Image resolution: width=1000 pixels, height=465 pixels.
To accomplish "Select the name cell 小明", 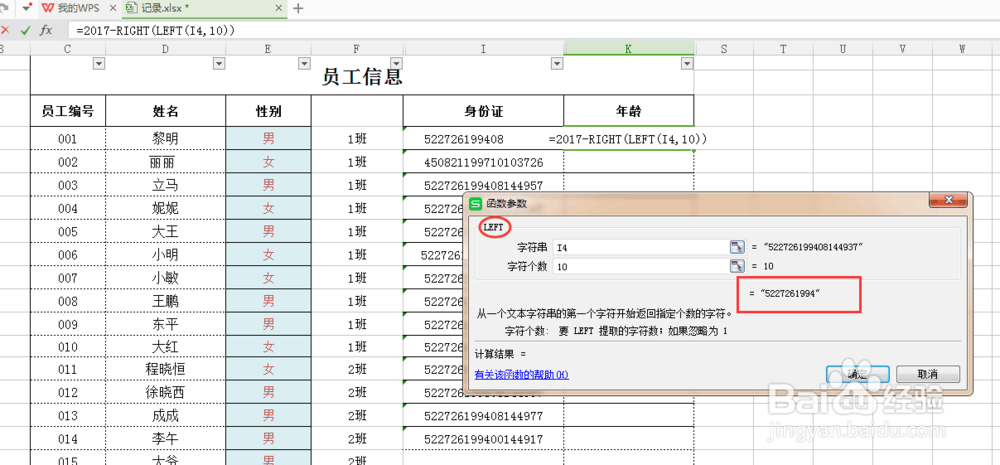I will [x=165, y=255].
